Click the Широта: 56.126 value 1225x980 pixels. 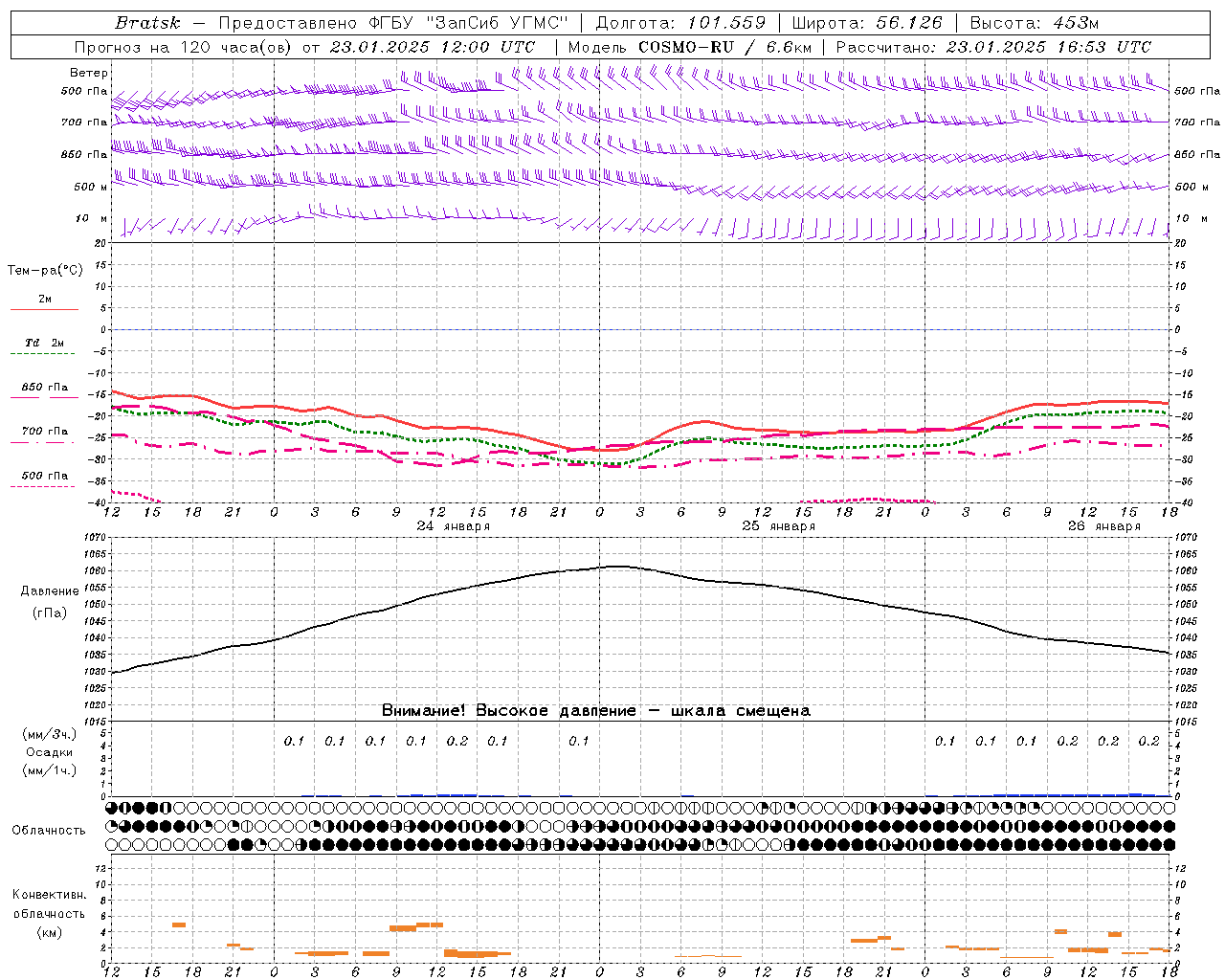tap(867, 23)
